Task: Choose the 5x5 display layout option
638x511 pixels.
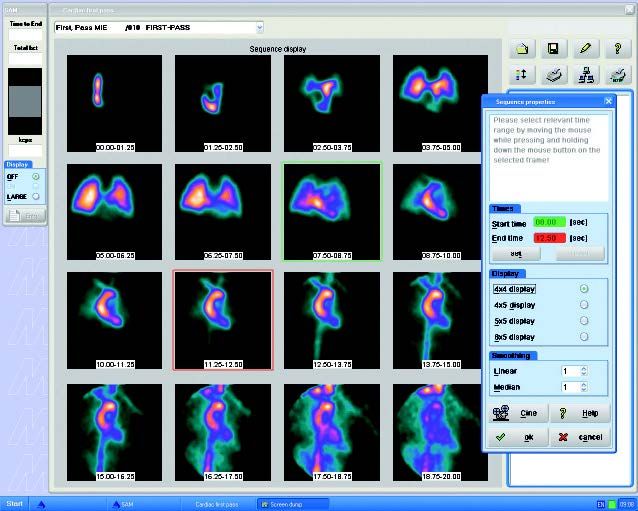Action: (x=584, y=321)
